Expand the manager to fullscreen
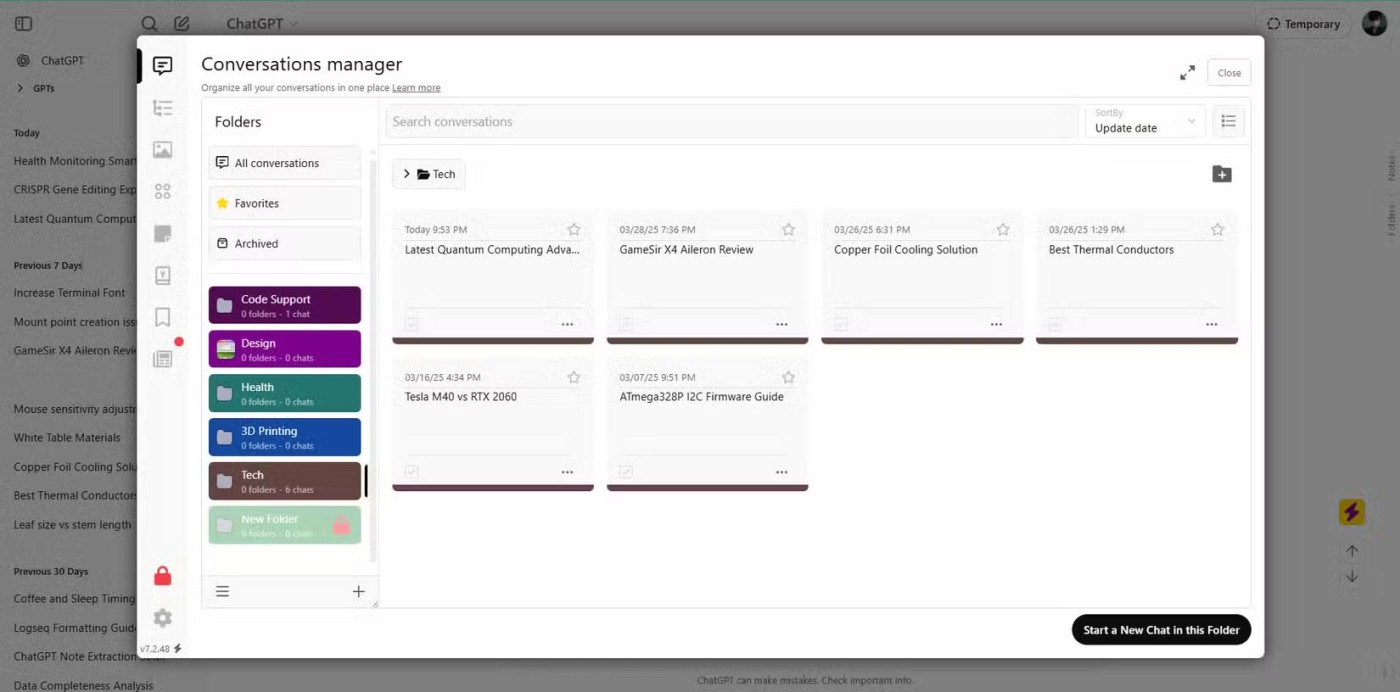Image resolution: width=1400 pixels, height=692 pixels. [1187, 73]
